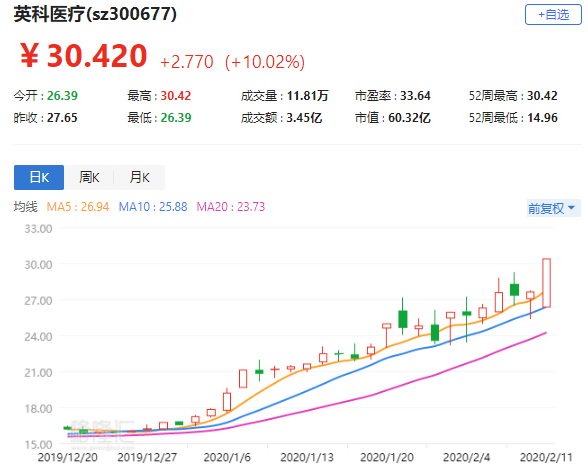Click the 市盈率 P/E ratio 33.64
The height and width of the screenshot is (467, 588).
click(415, 96)
